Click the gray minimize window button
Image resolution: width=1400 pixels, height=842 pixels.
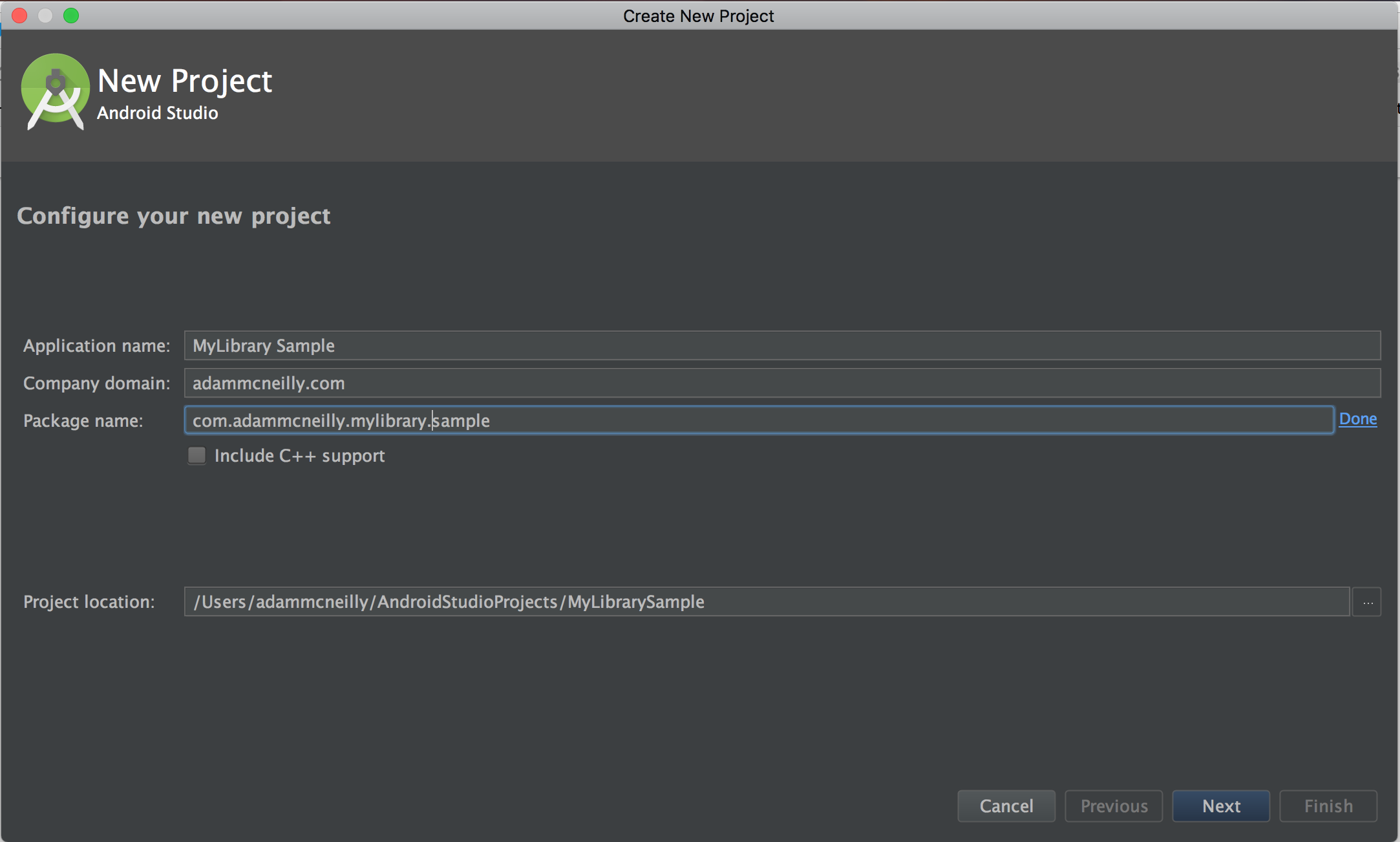tap(45, 16)
